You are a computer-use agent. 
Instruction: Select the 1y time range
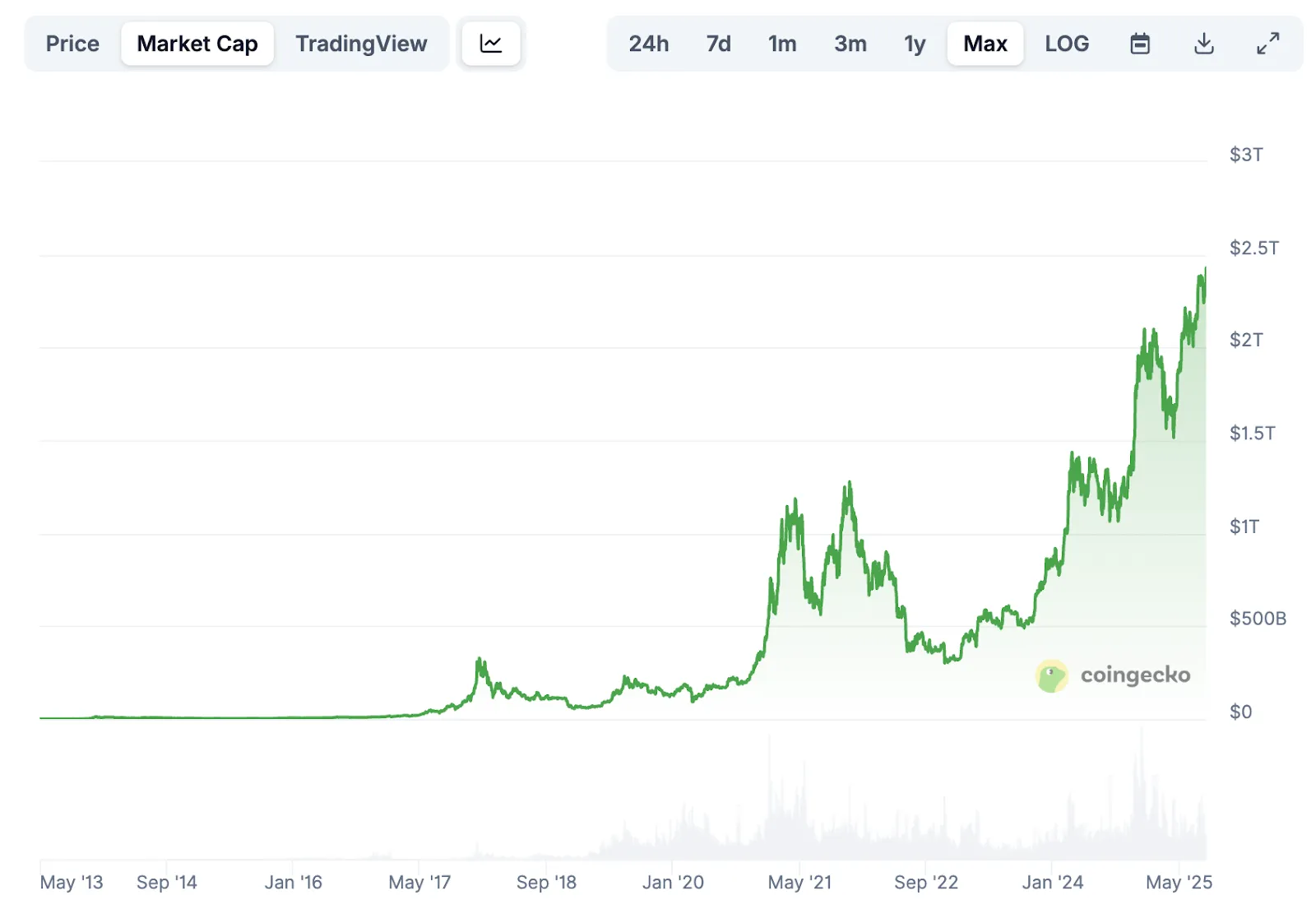[914, 44]
